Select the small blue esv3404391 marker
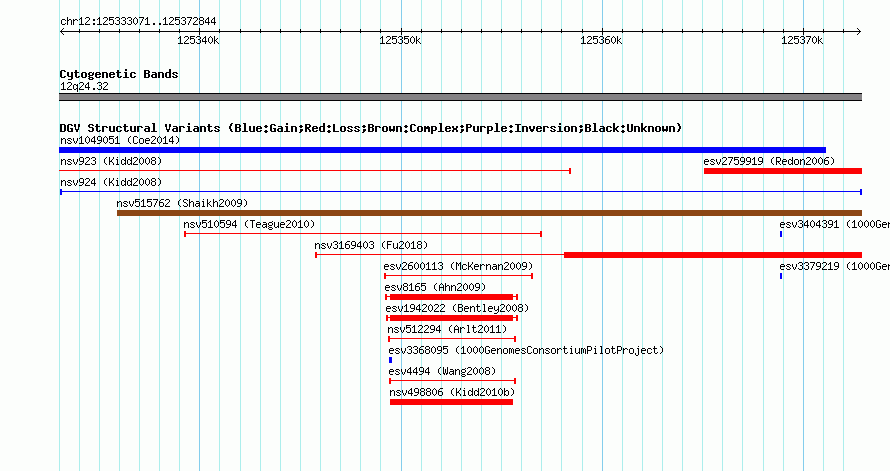890x471 pixels. click(781, 234)
